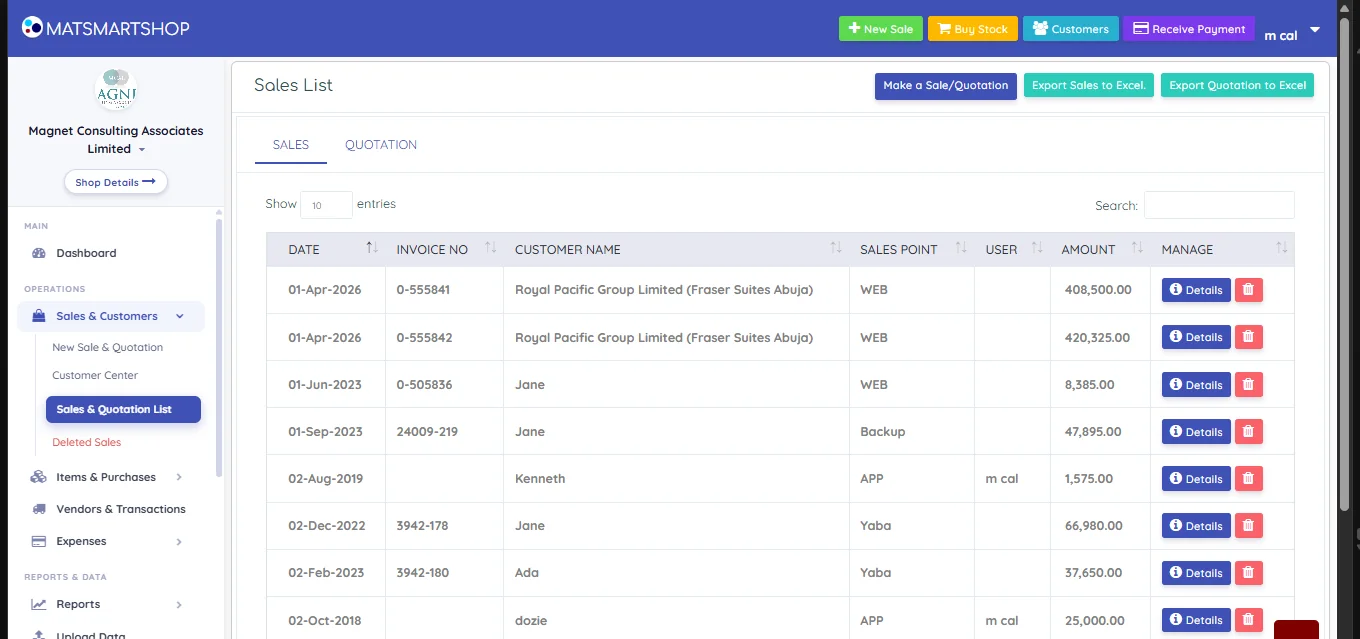The width and height of the screenshot is (1360, 639).
Task: Click the Sales & Customers bag icon
Action: pyautogui.click(x=39, y=316)
